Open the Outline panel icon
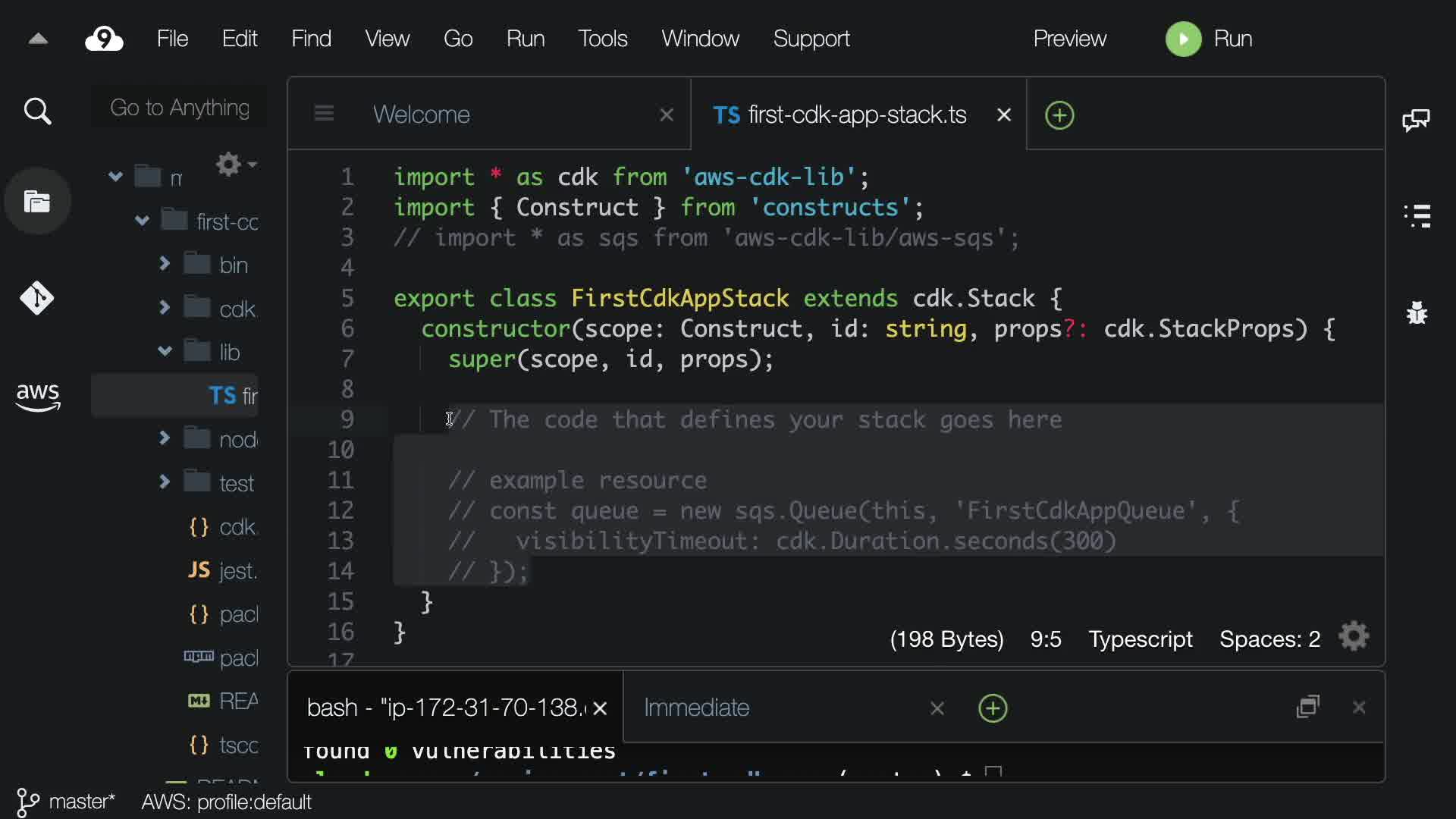The image size is (1456, 819). [x=1417, y=215]
